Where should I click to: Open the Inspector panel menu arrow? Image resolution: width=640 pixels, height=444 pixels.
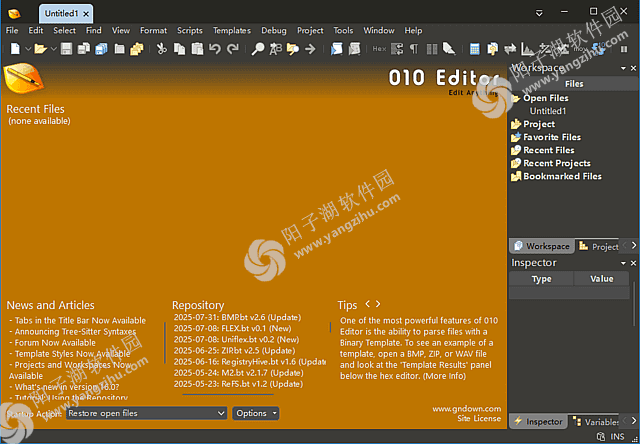623,263
